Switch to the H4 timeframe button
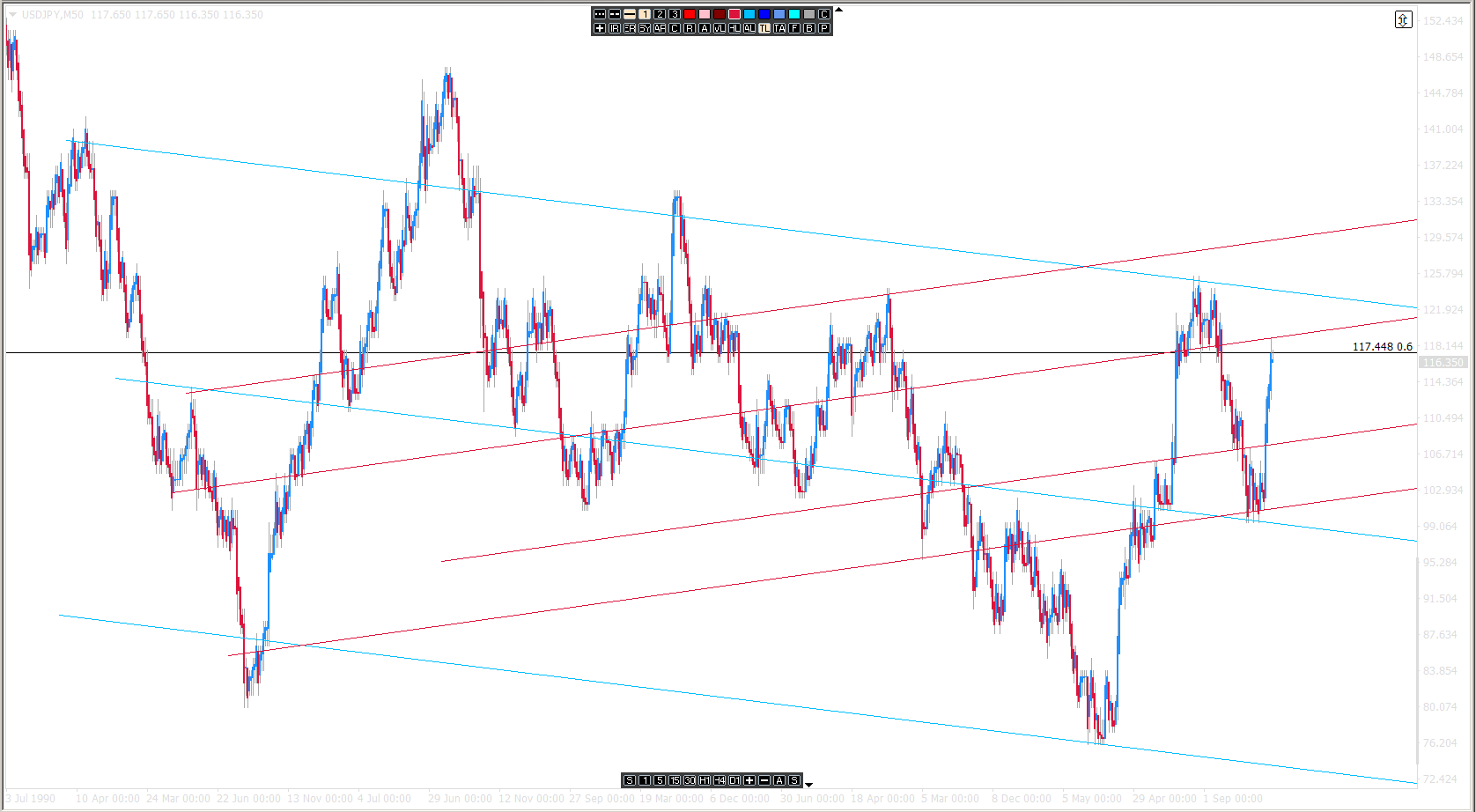 pos(720,780)
